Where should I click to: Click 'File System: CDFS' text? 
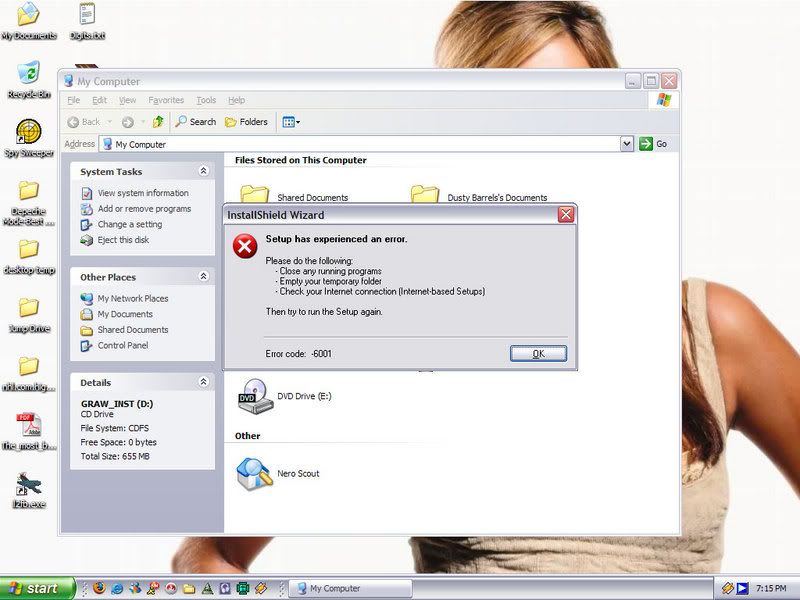(115, 428)
